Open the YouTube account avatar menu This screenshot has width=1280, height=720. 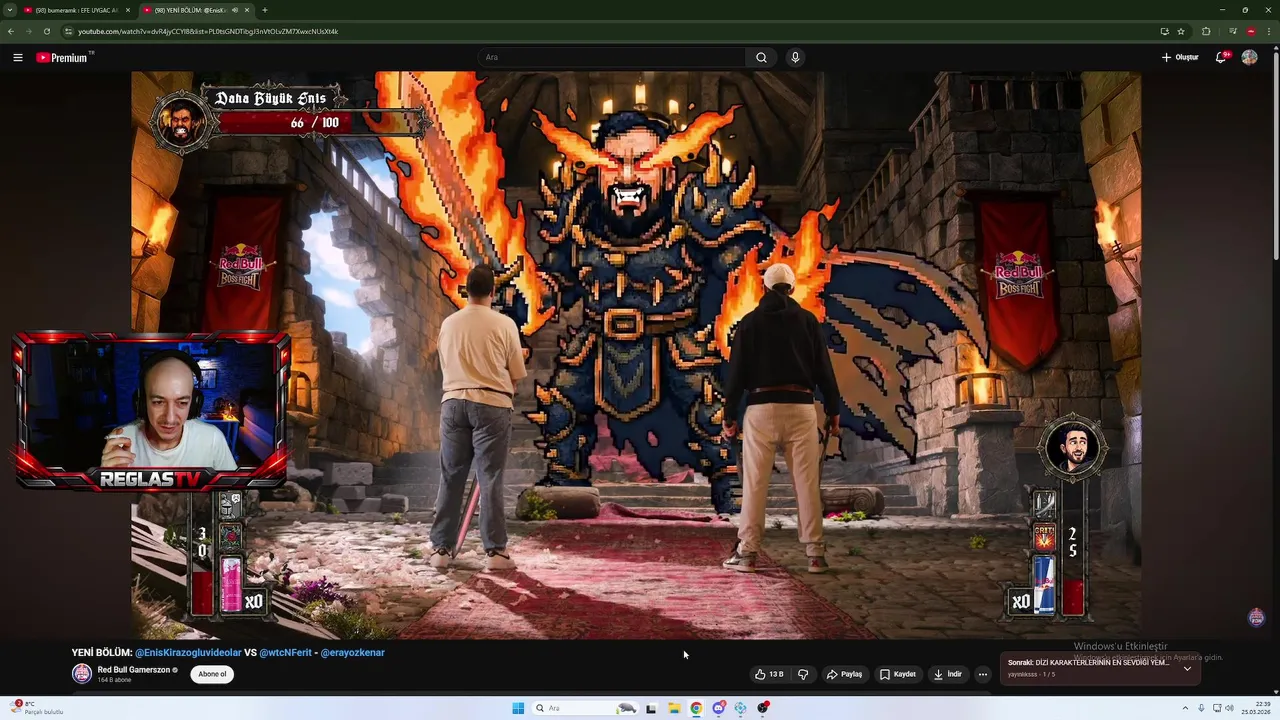(x=1249, y=57)
